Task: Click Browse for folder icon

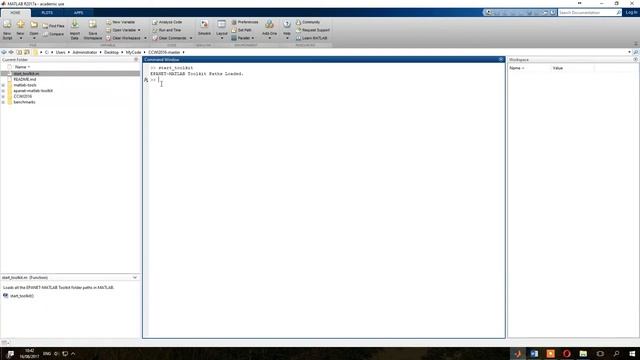Action: 27,52
